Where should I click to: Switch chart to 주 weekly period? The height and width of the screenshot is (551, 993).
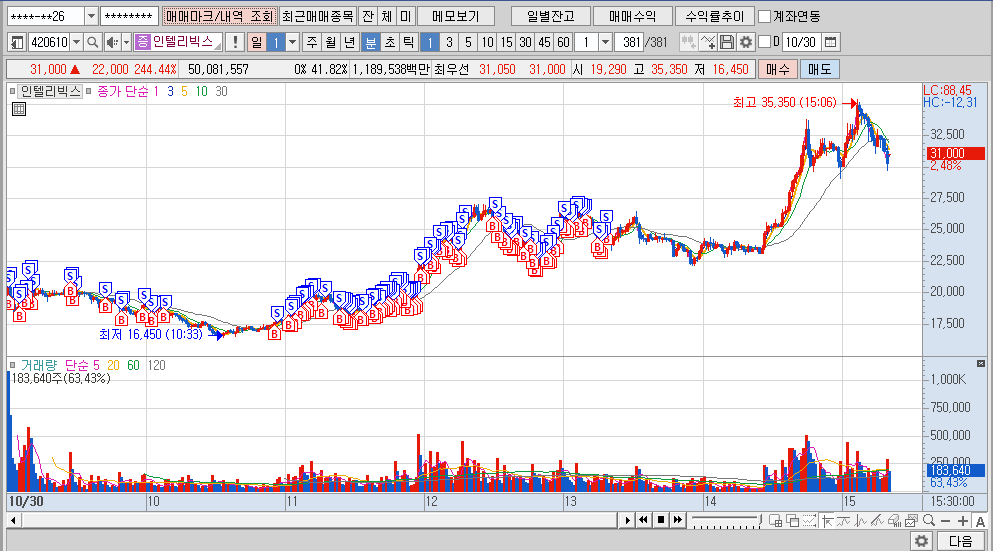[312, 42]
